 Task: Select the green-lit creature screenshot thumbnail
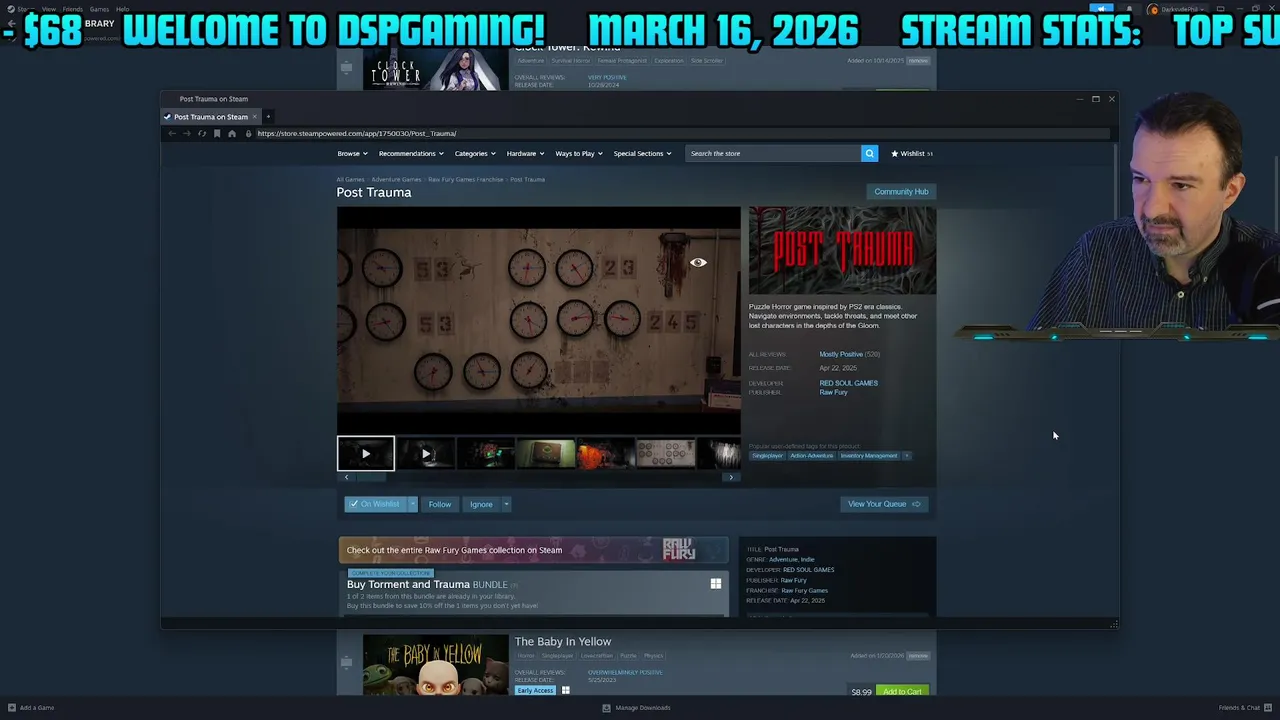coord(486,454)
